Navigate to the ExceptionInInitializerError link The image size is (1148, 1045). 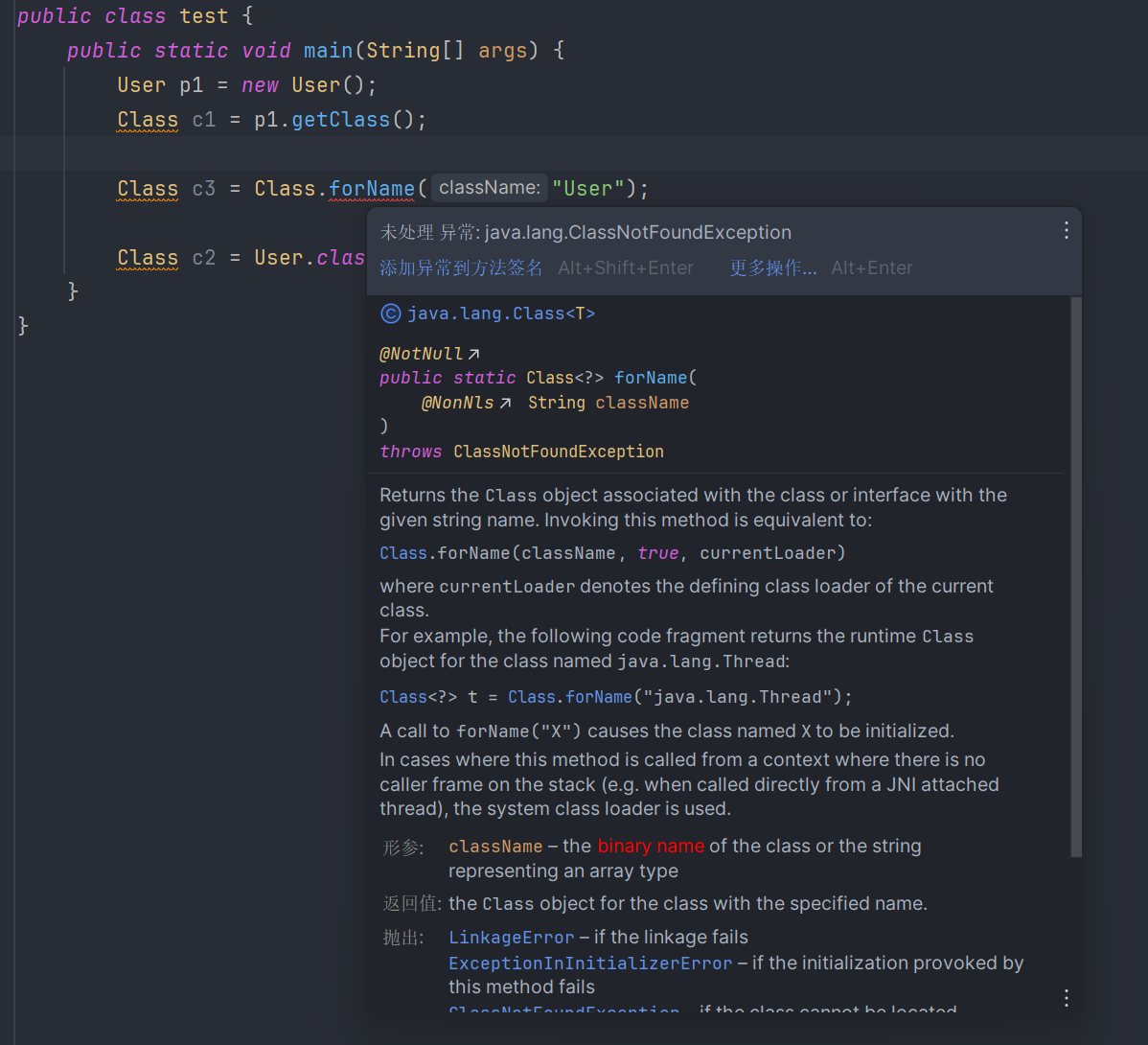click(589, 964)
